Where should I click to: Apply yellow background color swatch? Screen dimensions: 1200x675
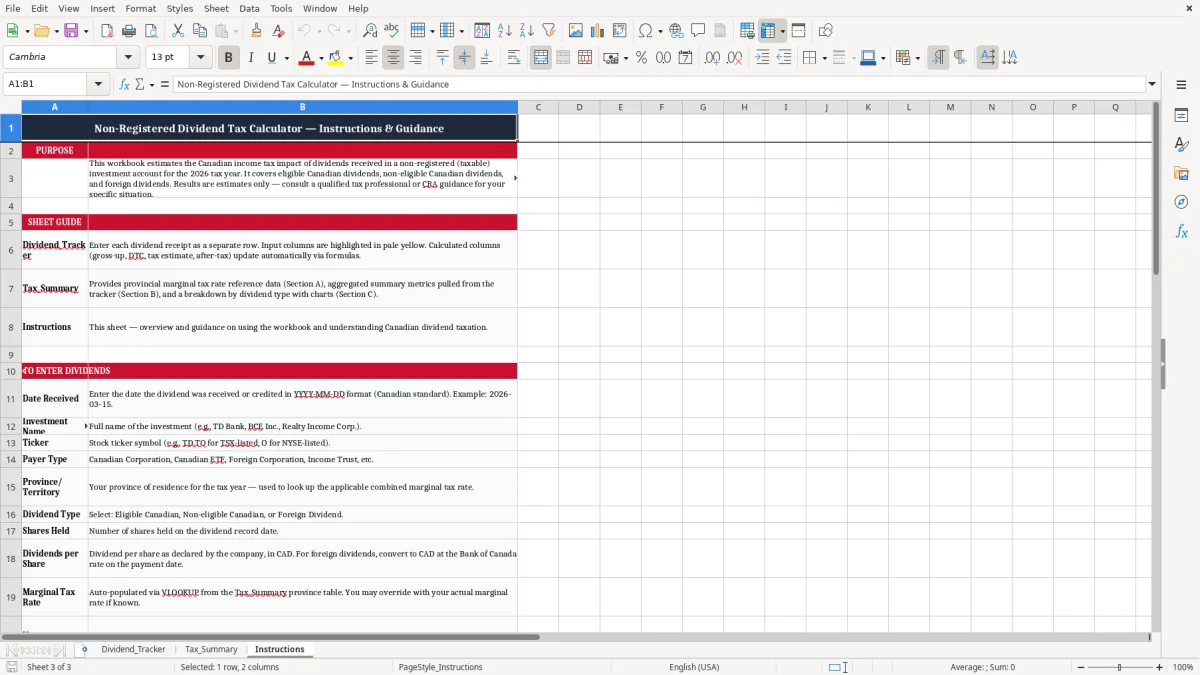point(336,58)
